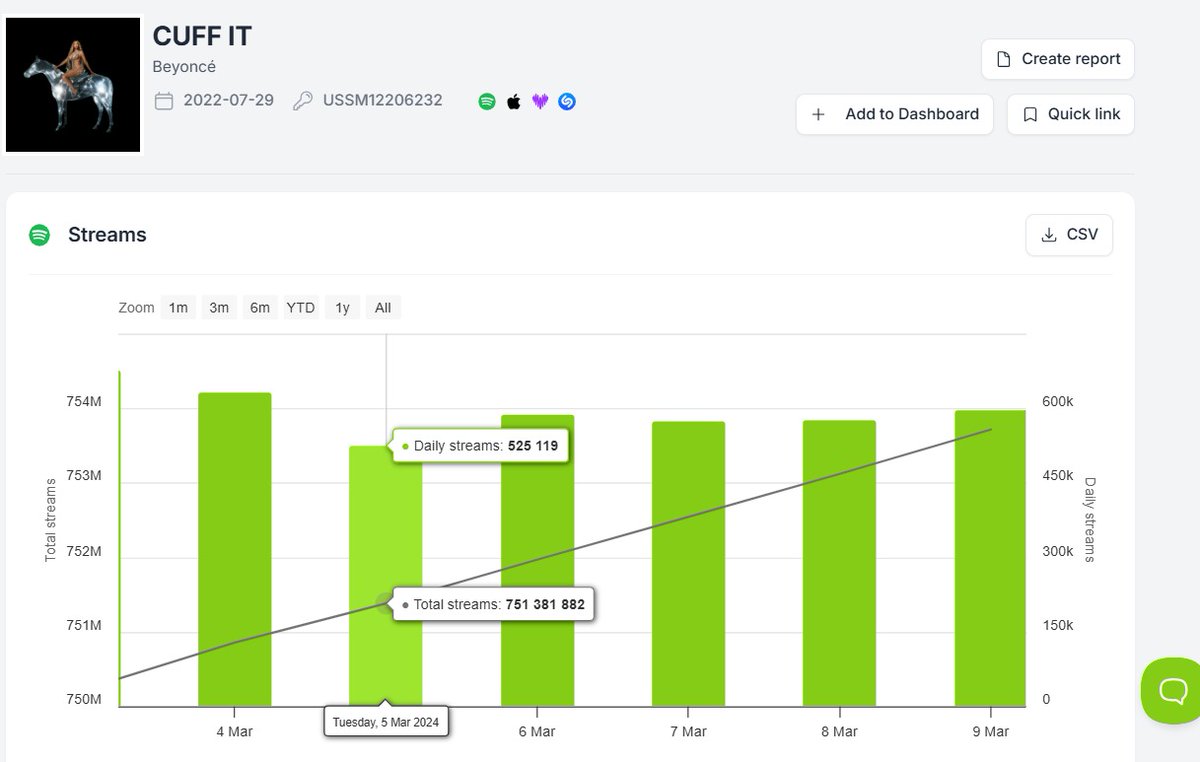The height and width of the screenshot is (762, 1200).
Task: Click the Tuesday, 5 Mar 2024 date label
Action: tap(386, 721)
